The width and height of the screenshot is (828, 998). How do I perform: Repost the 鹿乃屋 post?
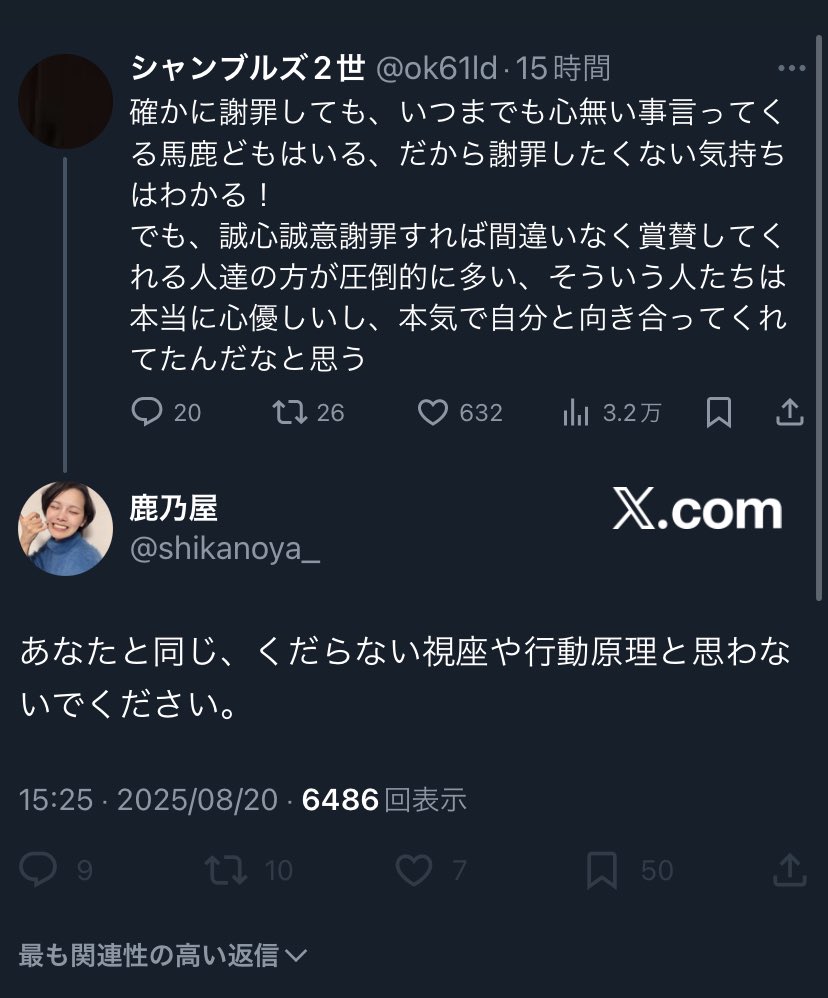[226, 870]
